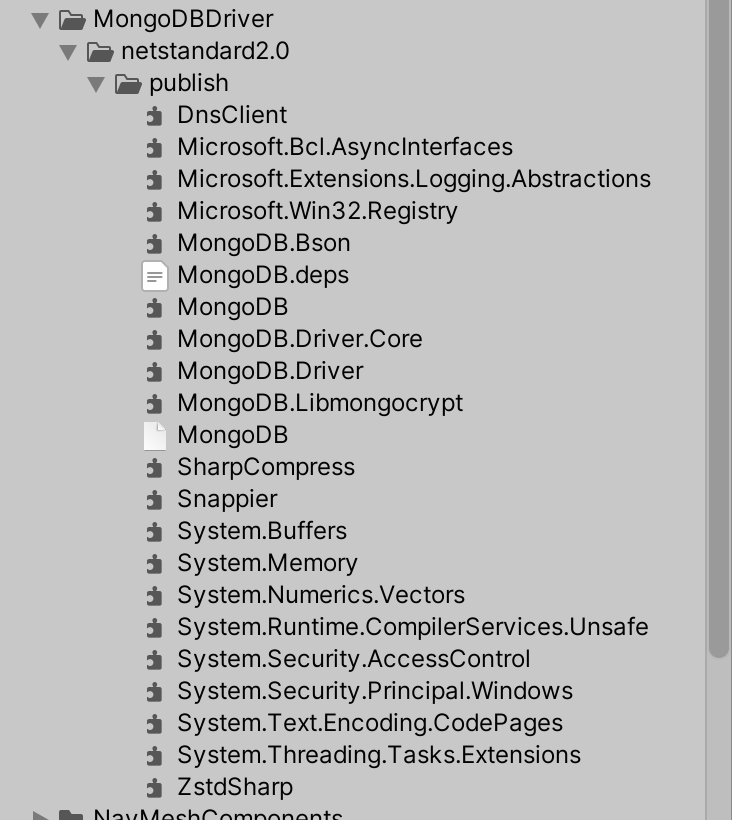The width and height of the screenshot is (732, 820).
Task: Click the MongoDB document file icon
Action: [154, 435]
